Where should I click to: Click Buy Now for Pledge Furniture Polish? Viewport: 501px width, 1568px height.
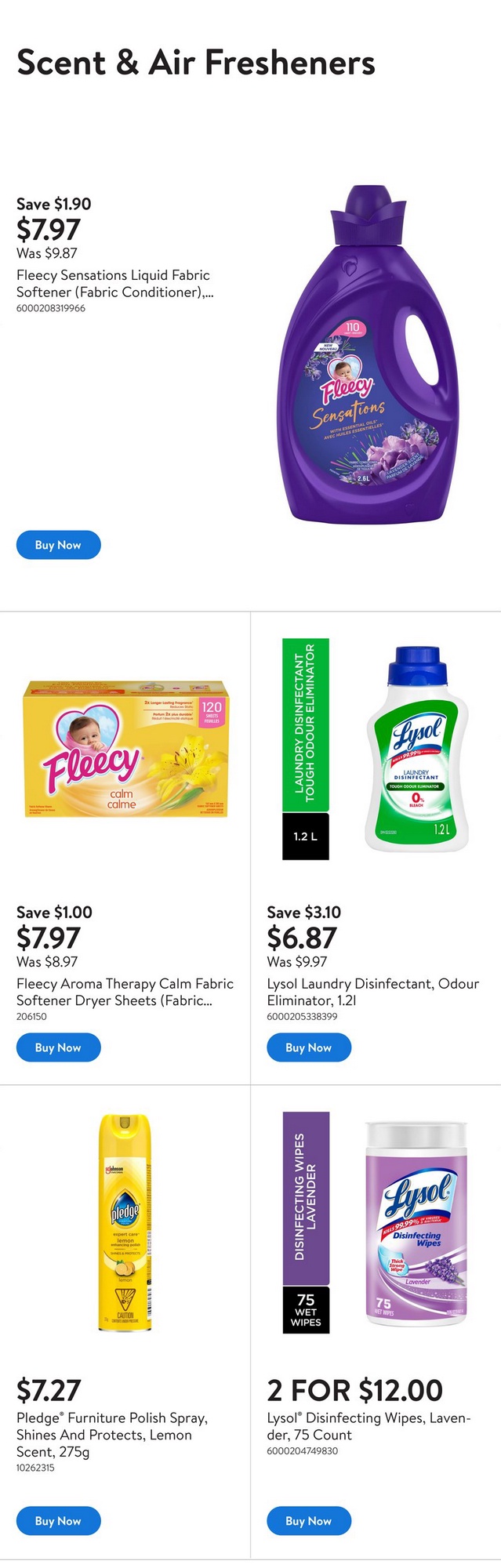point(58,1521)
